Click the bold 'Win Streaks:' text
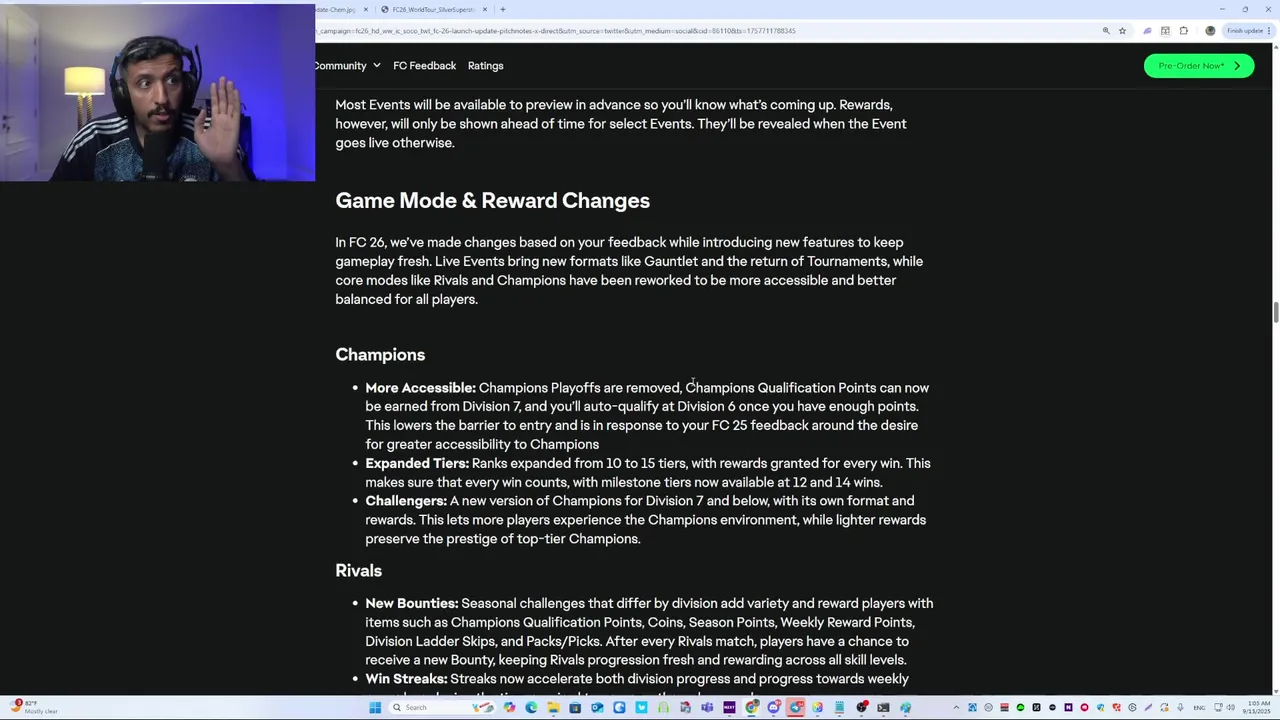Screen dimensions: 1280x720 [x=406, y=679]
